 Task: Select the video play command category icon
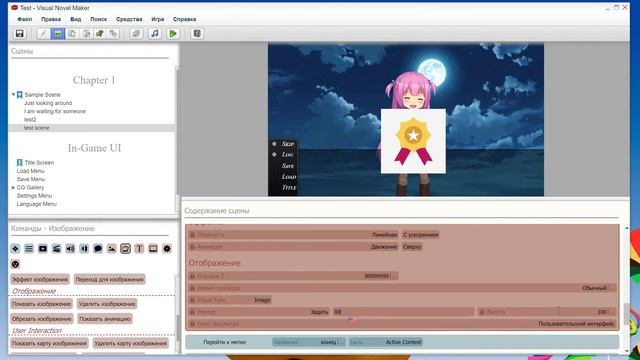[x=43, y=249]
